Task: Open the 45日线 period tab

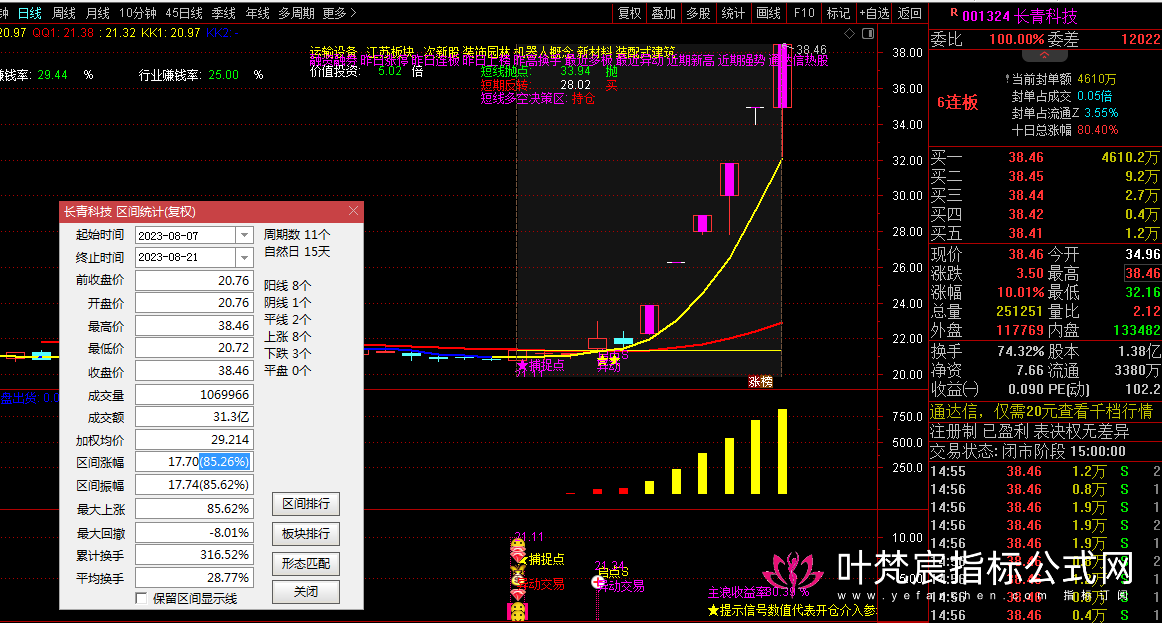Action: 184,13
